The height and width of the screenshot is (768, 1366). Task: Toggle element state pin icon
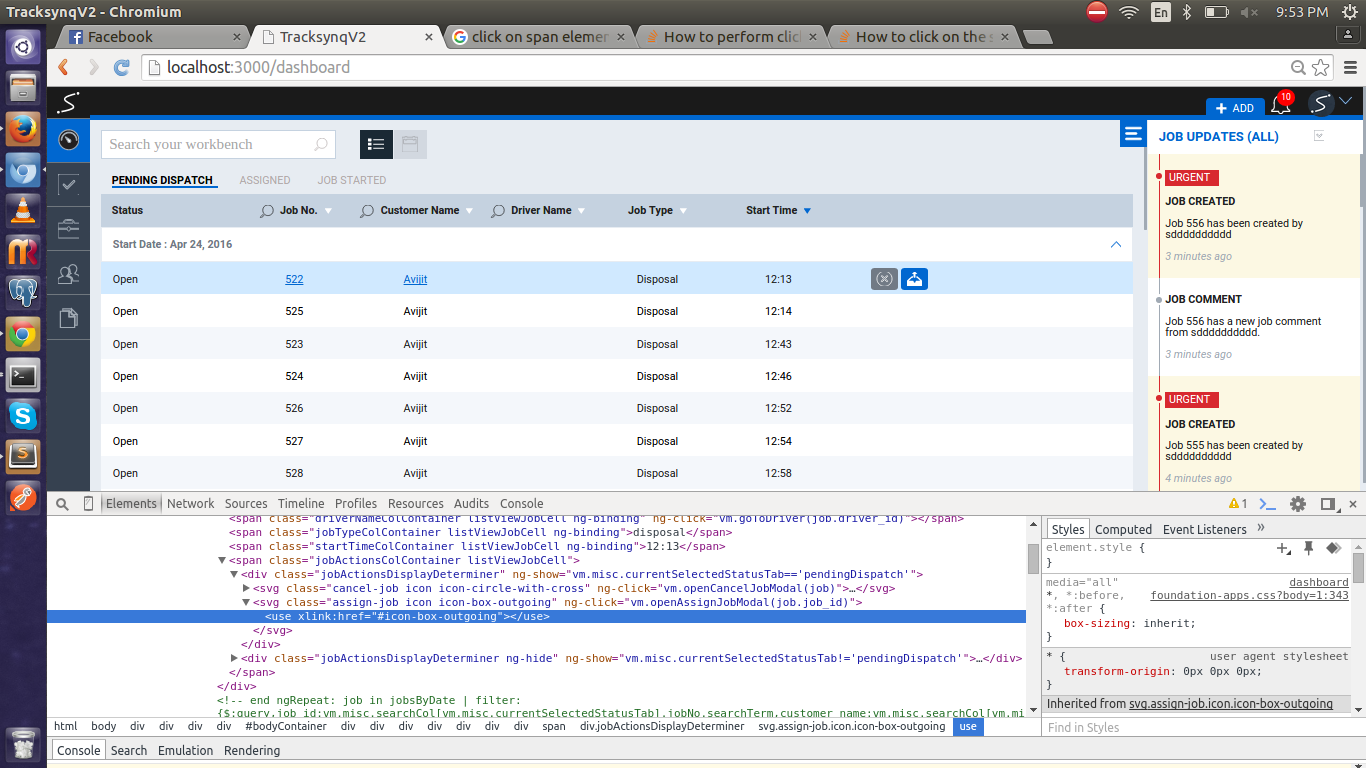1308,548
